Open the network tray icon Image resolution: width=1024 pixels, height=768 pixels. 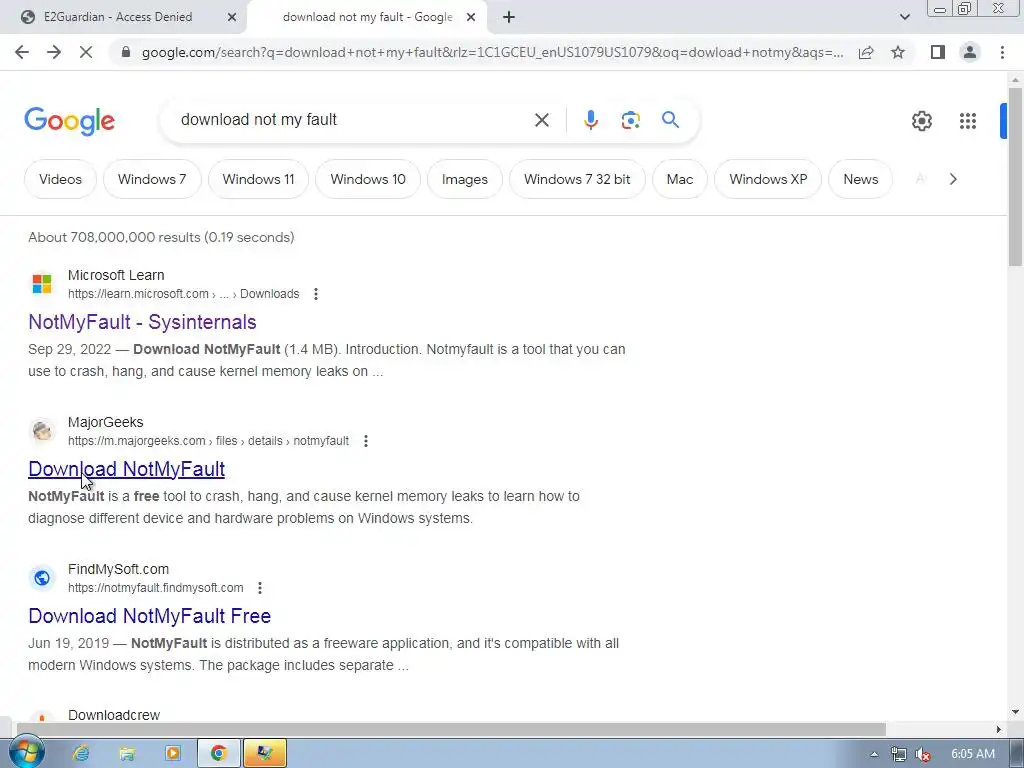tap(899, 754)
